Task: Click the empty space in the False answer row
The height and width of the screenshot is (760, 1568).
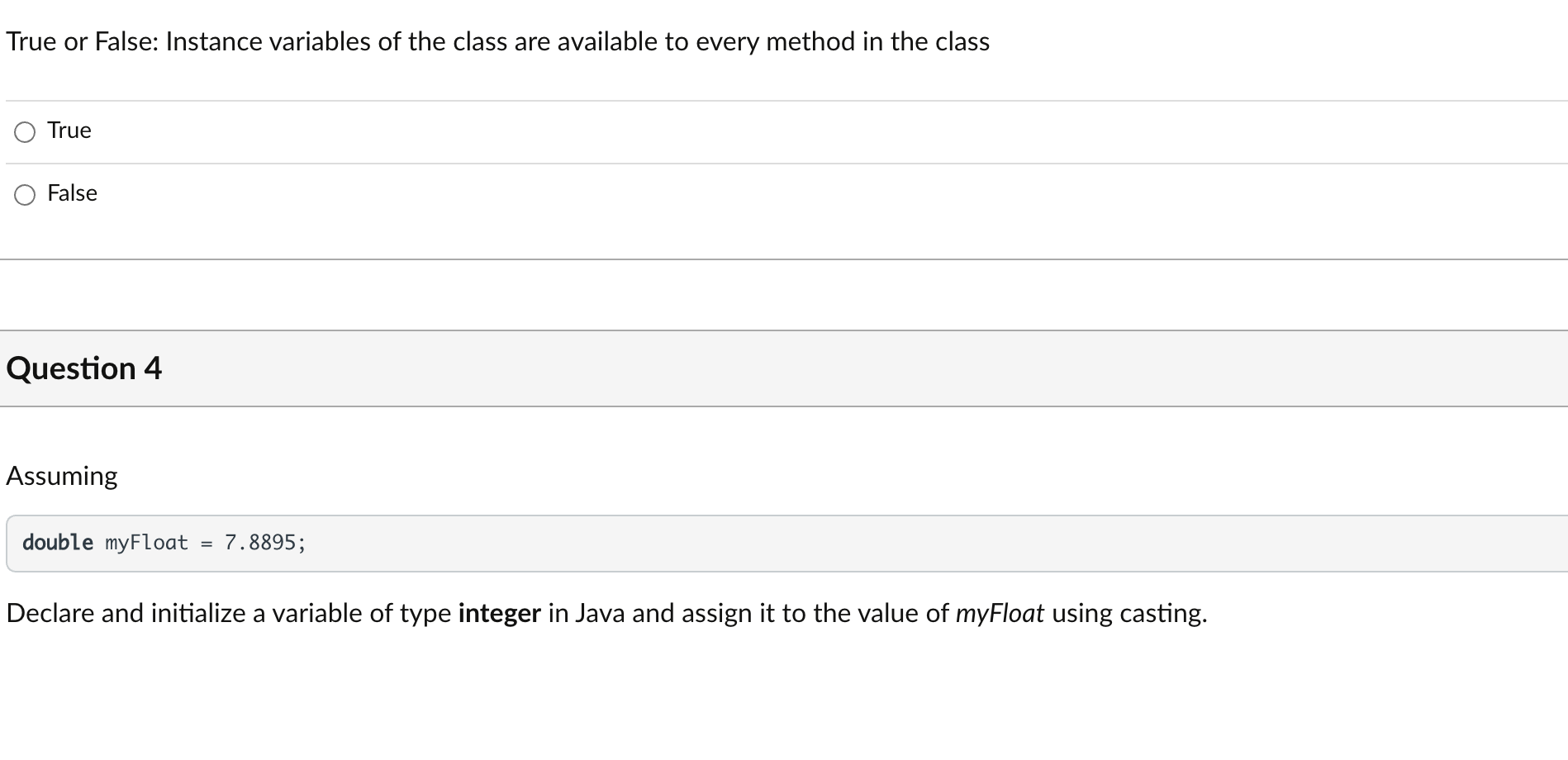Action: tap(826, 195)
